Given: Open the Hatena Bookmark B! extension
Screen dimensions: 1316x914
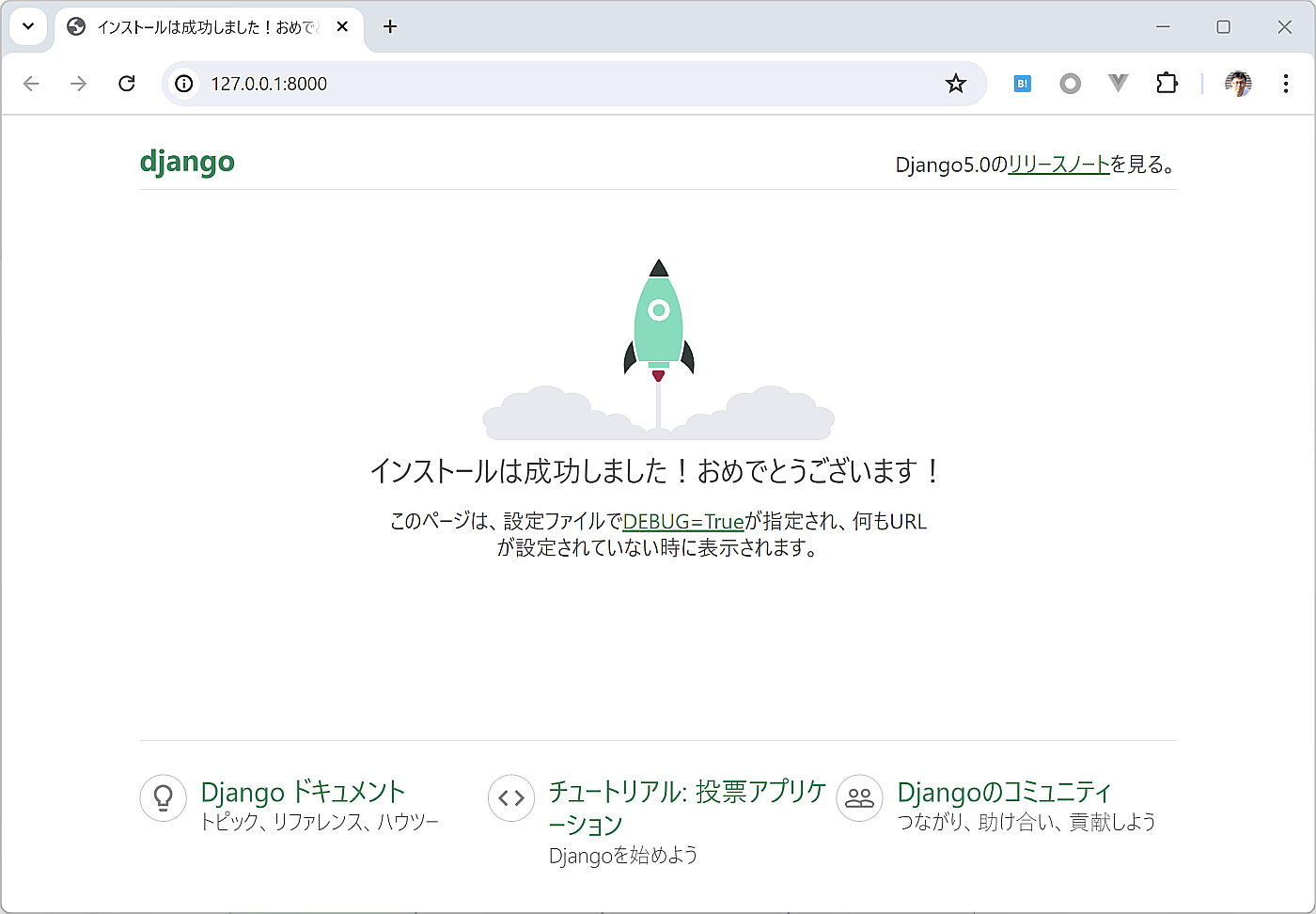Looking at the screenshot, I should pos(1023,84).
